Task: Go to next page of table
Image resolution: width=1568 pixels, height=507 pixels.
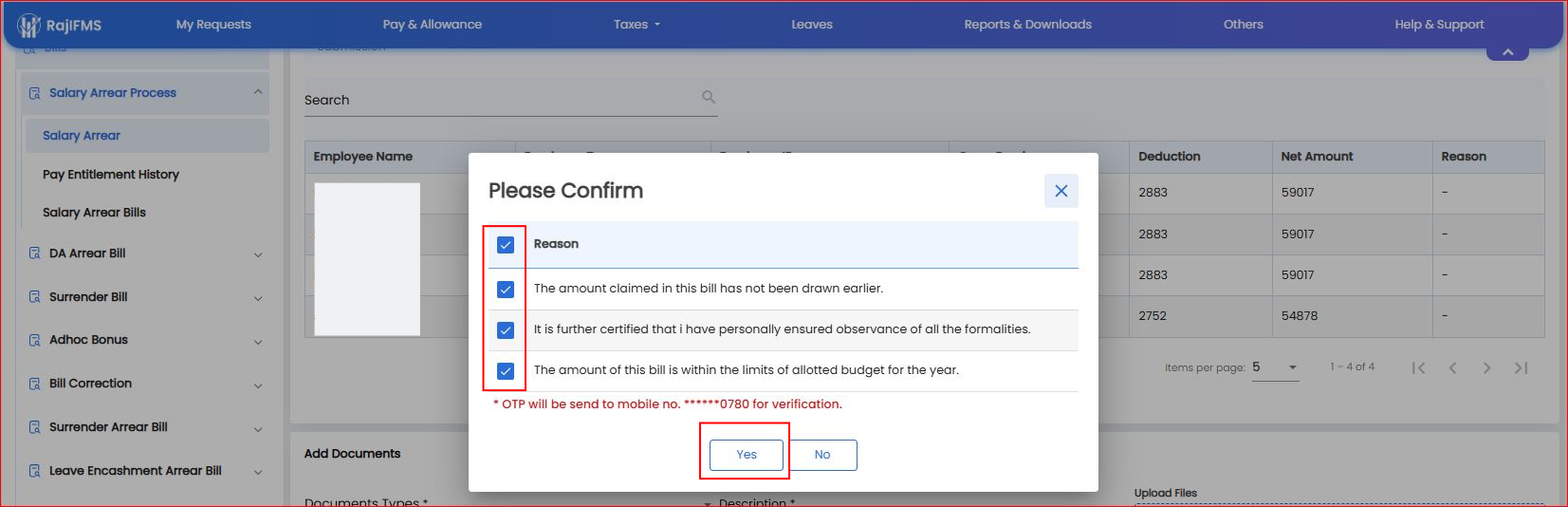Action: coord(1486,368)
